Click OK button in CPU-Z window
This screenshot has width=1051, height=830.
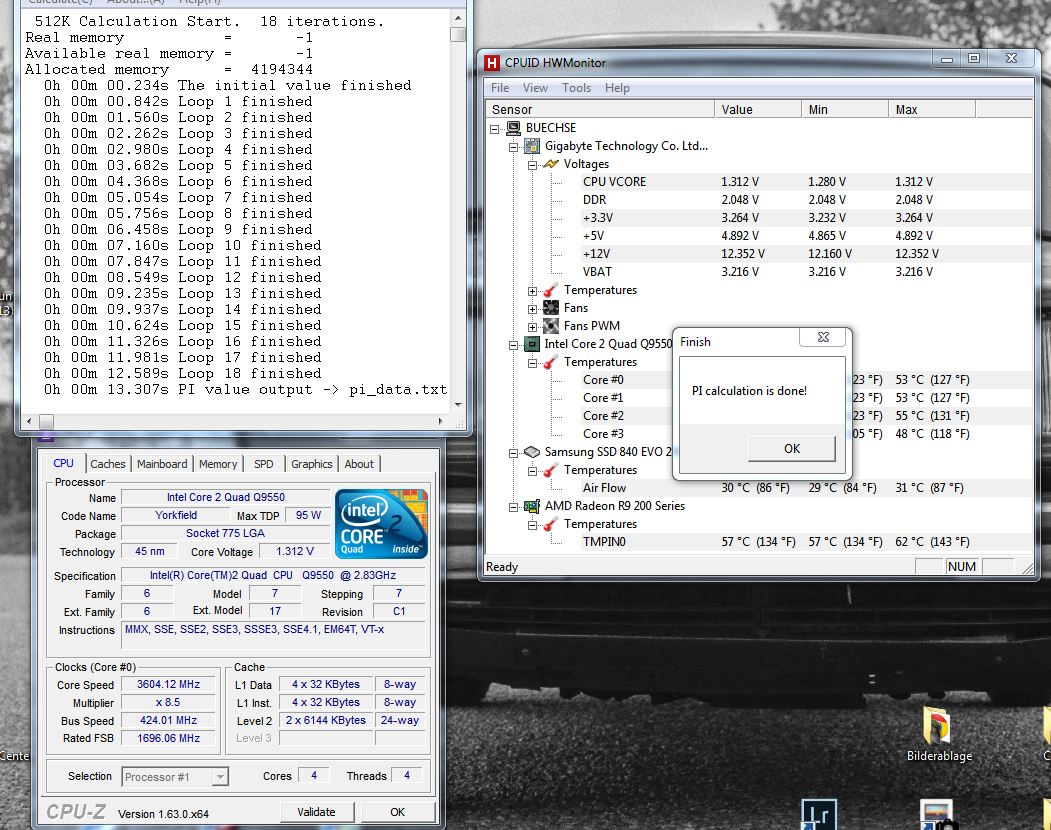397,812
